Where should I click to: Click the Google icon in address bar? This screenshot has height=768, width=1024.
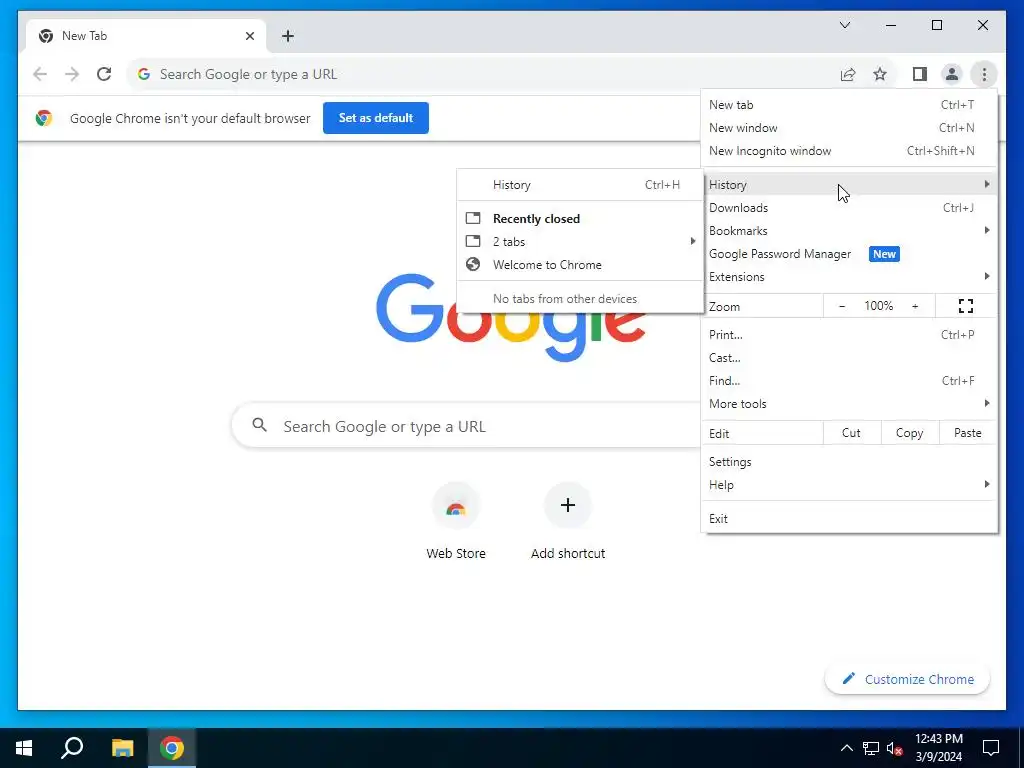coord(144,74)
